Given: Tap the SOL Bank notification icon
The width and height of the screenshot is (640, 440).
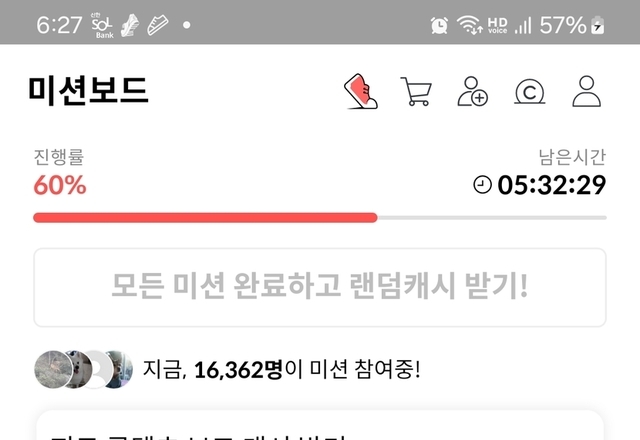Looking at the screenshot, I should 102,25.
